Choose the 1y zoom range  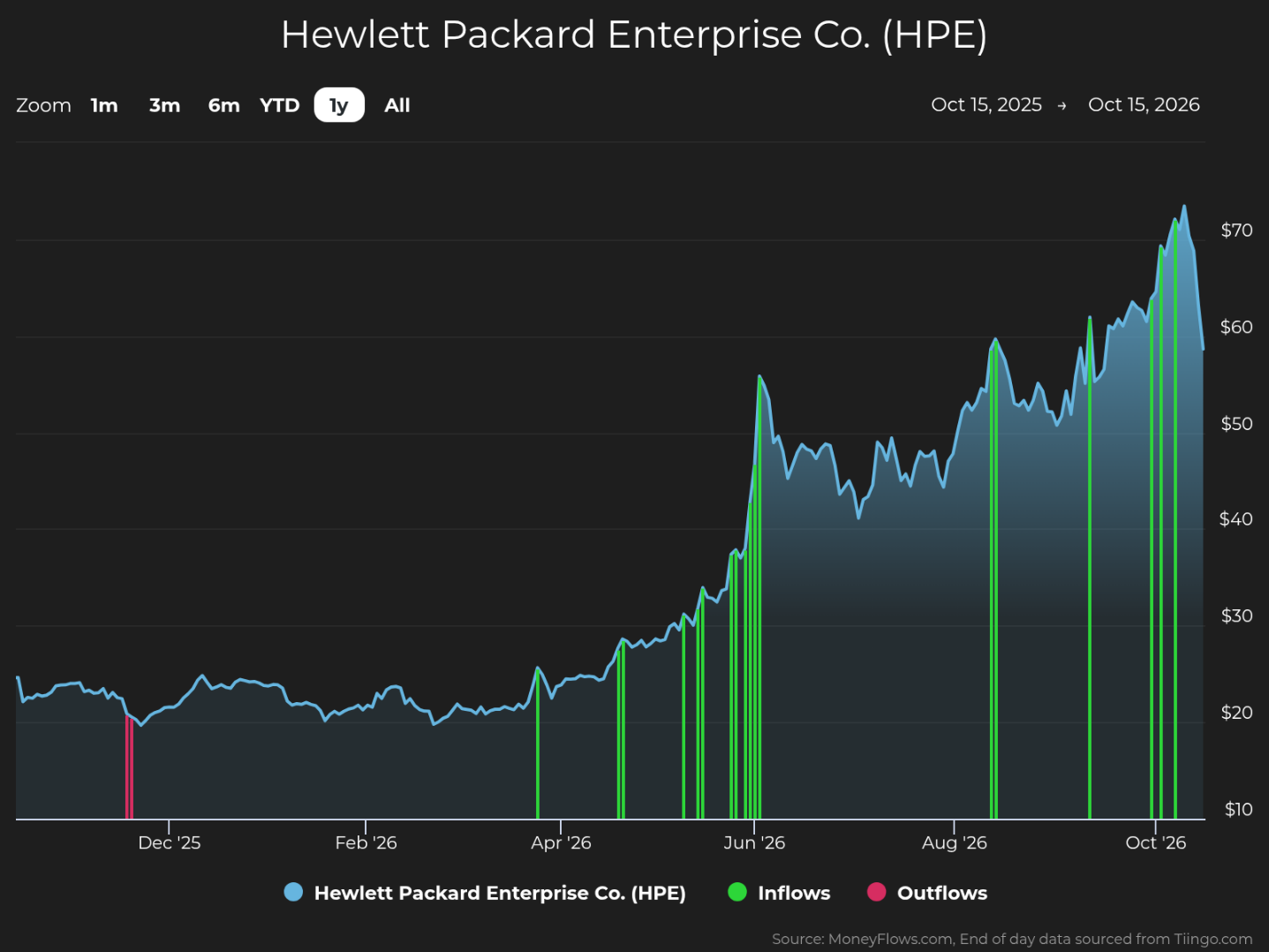click(x=339, y=105)
